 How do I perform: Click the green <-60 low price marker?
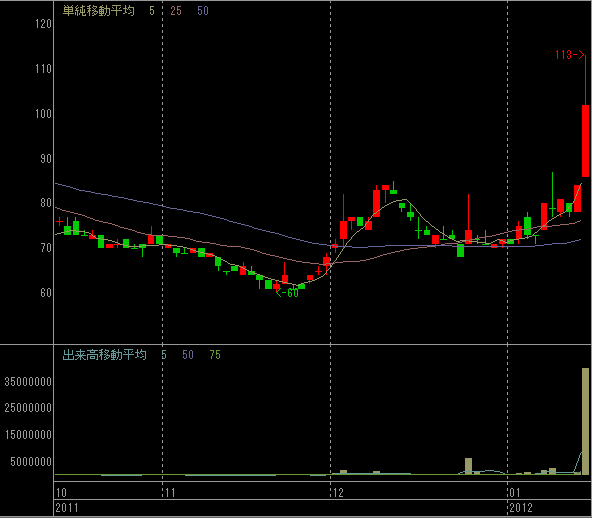point(287,293)
